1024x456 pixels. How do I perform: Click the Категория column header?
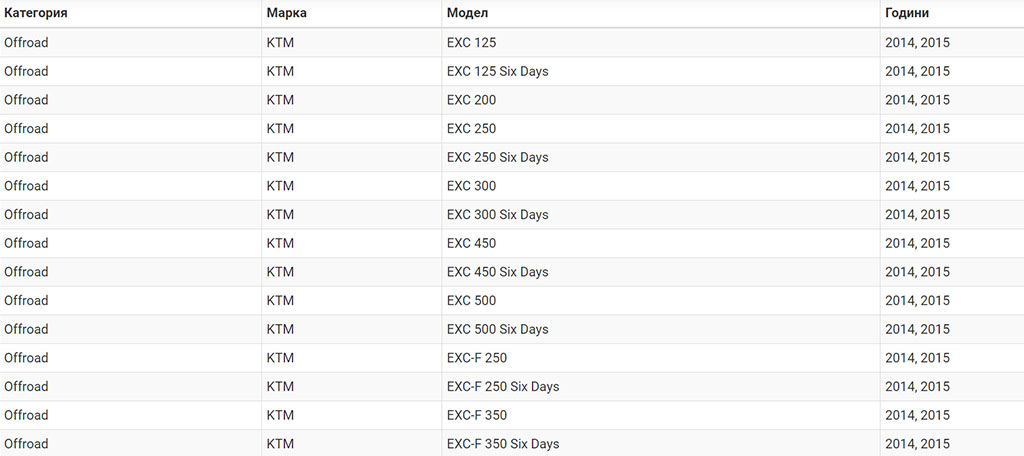coord(131,13)
